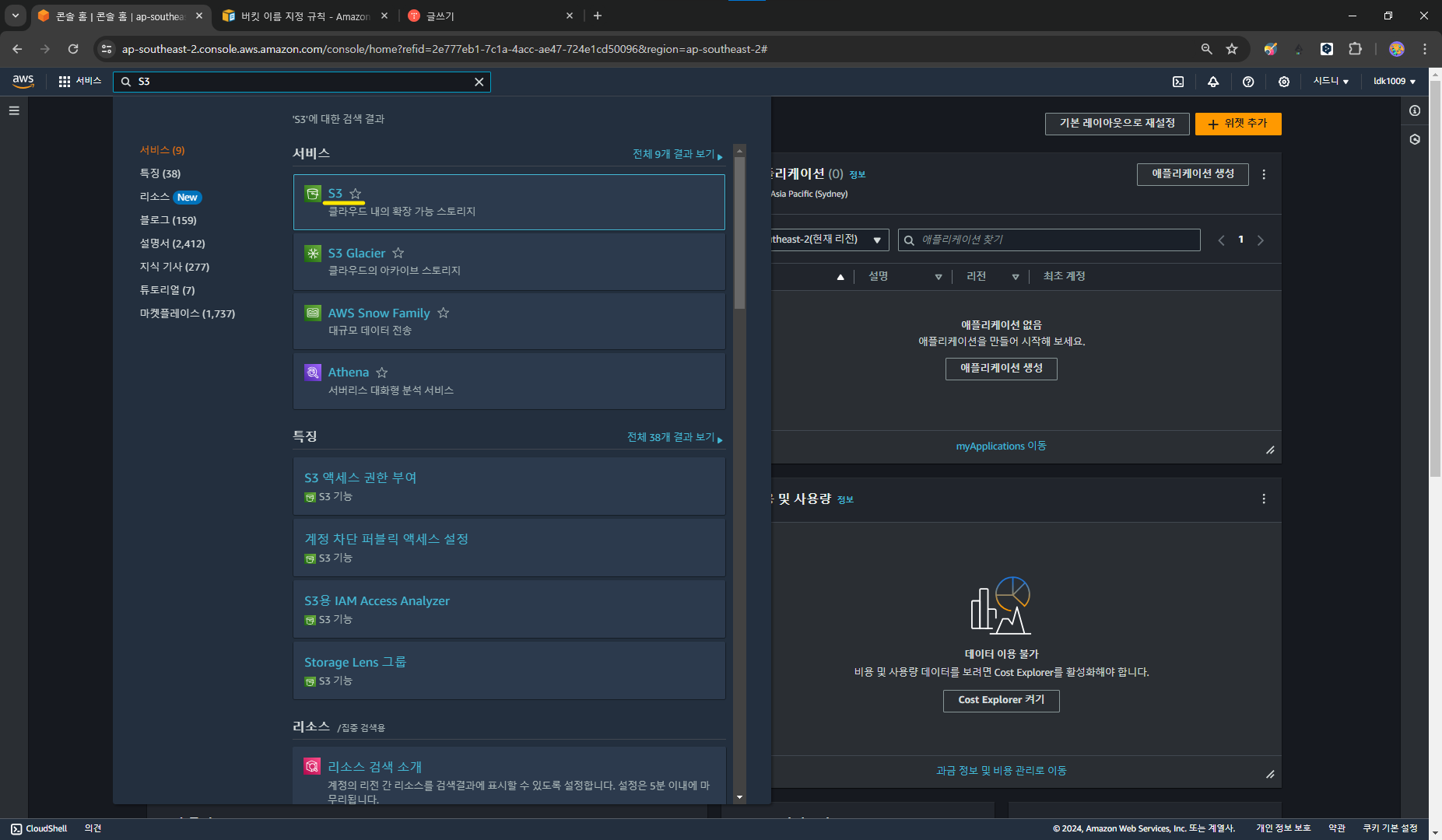Viewport: 1442px width, 840px height.
Task: Click the results scroll down arrow
Action: tap(739, 797)
